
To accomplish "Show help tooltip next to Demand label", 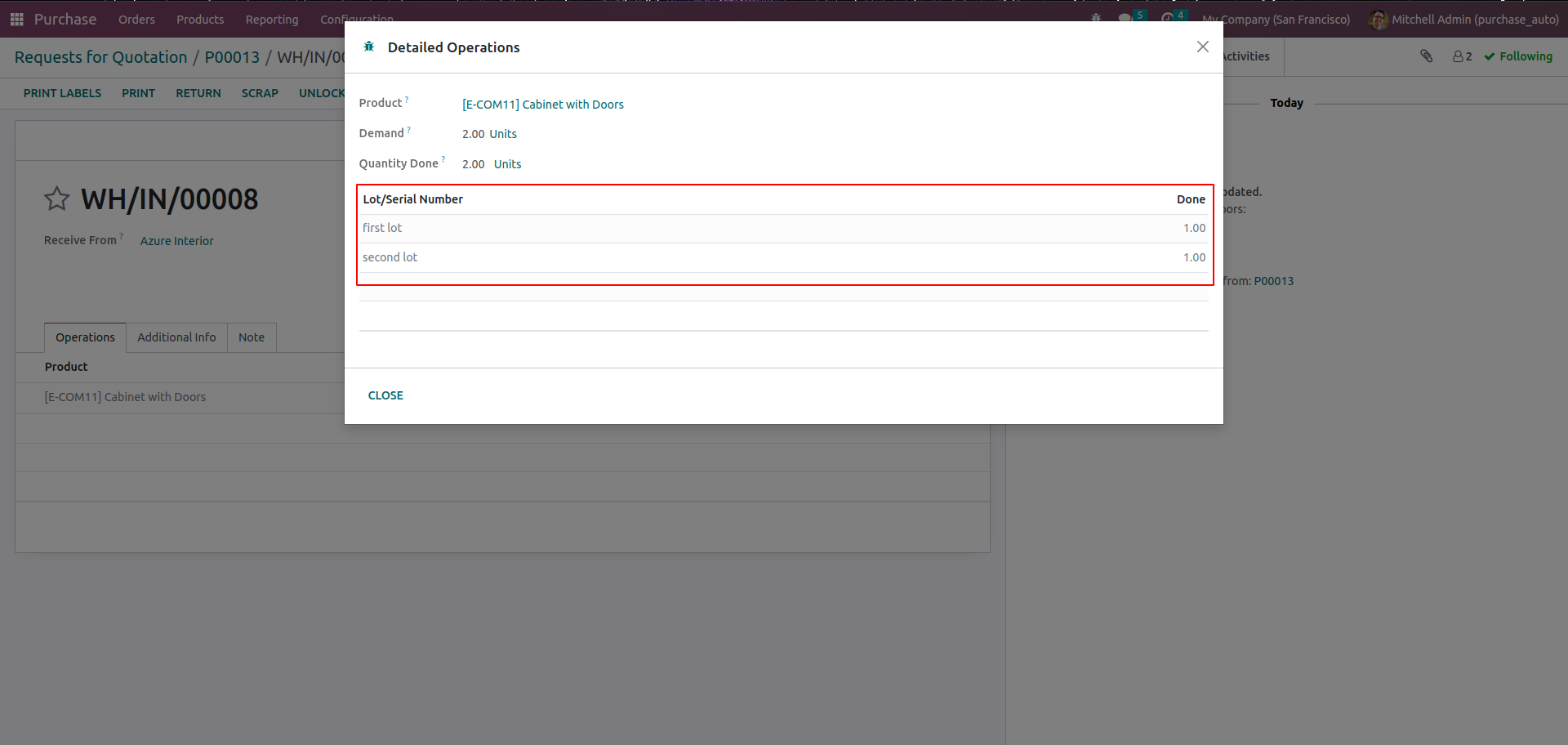I will pos(408,130).
